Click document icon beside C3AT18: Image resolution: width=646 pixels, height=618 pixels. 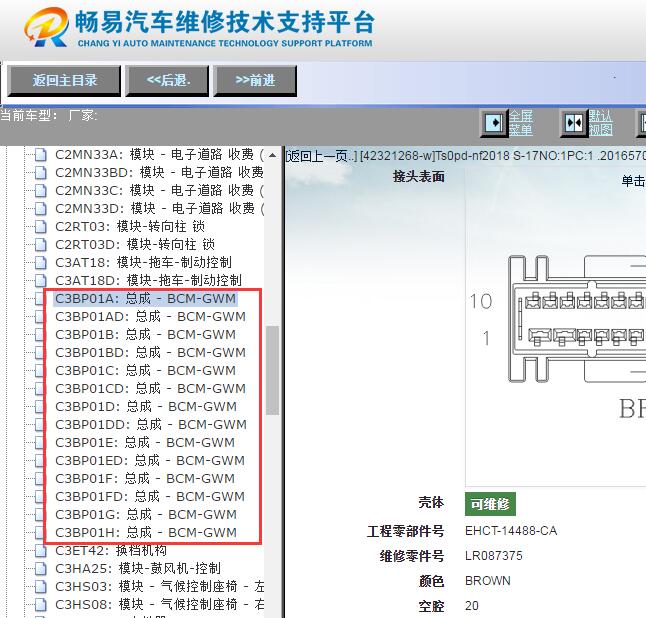(x=40, y=262)
